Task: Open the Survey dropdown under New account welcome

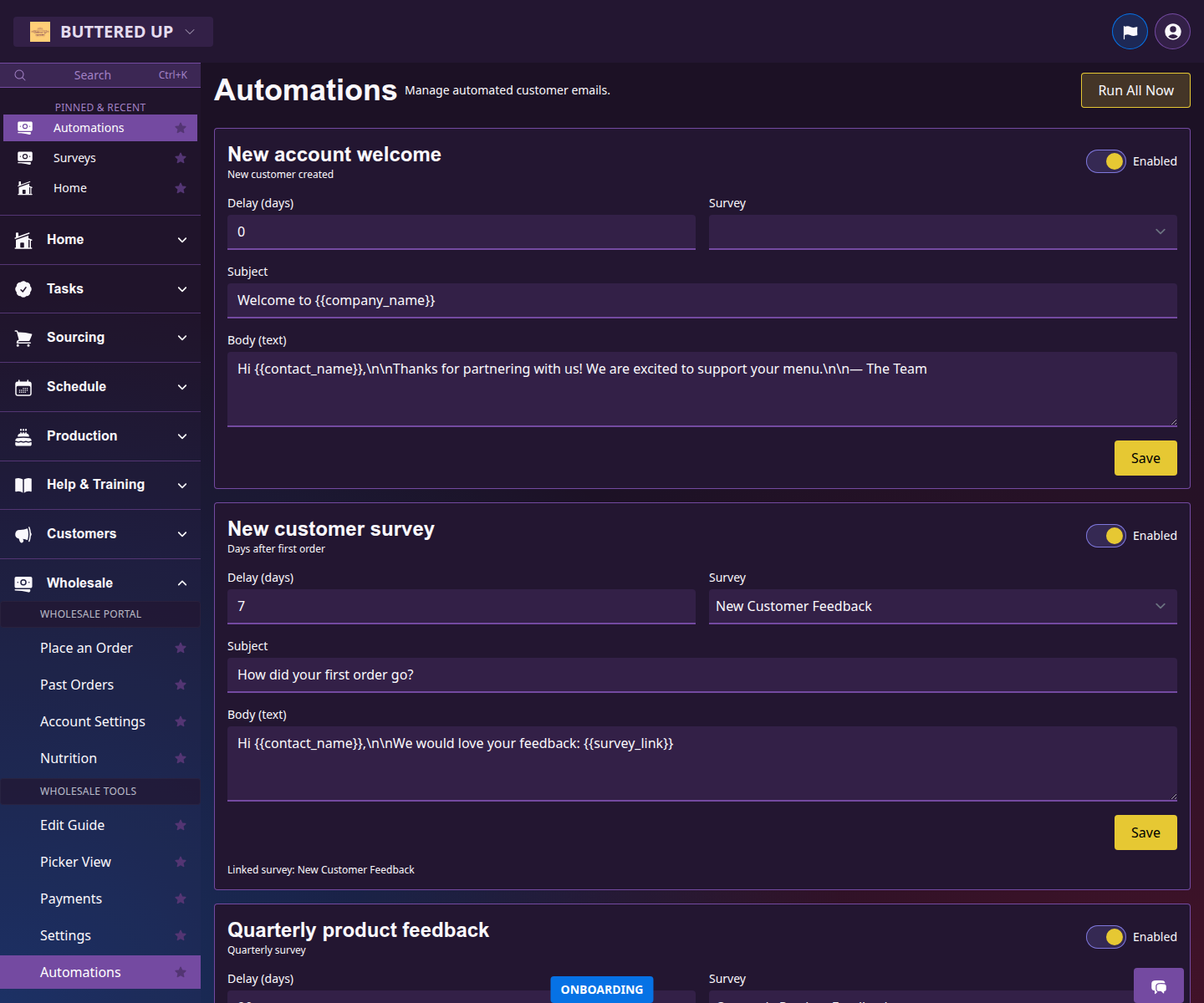Action: (942, 232)
